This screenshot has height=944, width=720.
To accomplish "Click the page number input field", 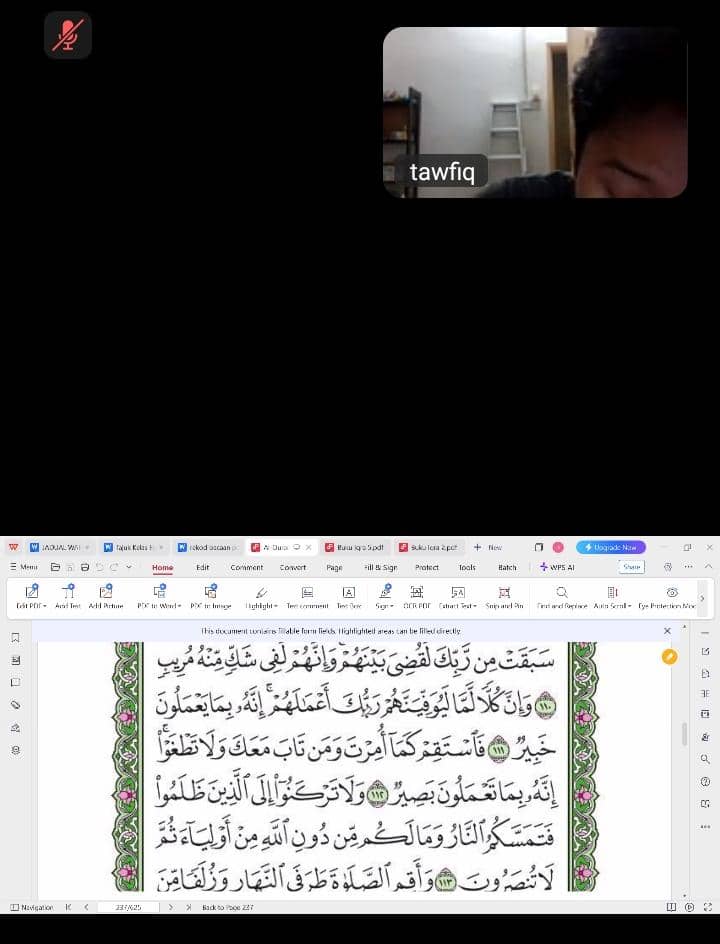I will (x=128, y=907).
